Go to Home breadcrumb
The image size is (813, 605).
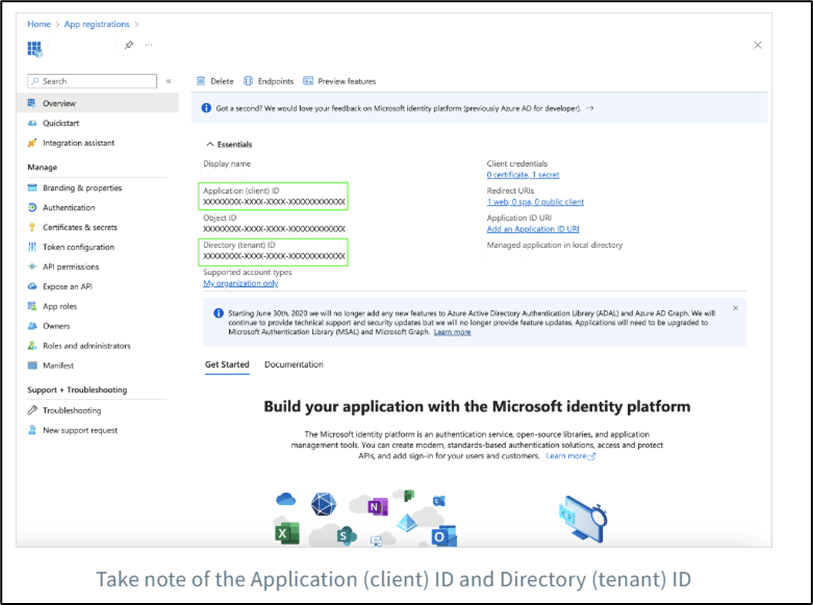tap(39, 24)
